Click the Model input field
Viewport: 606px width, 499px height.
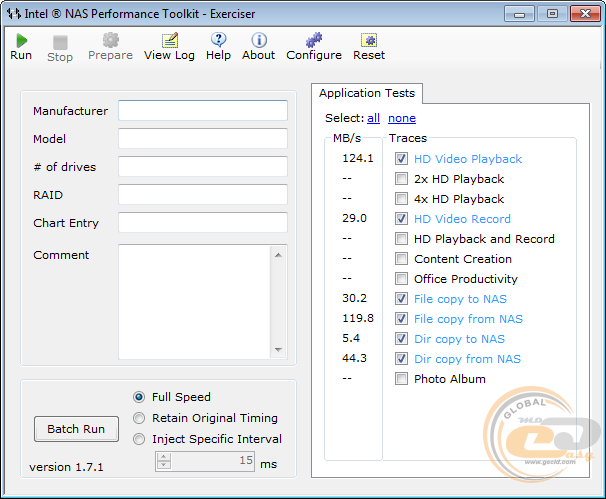coord(203,138)
